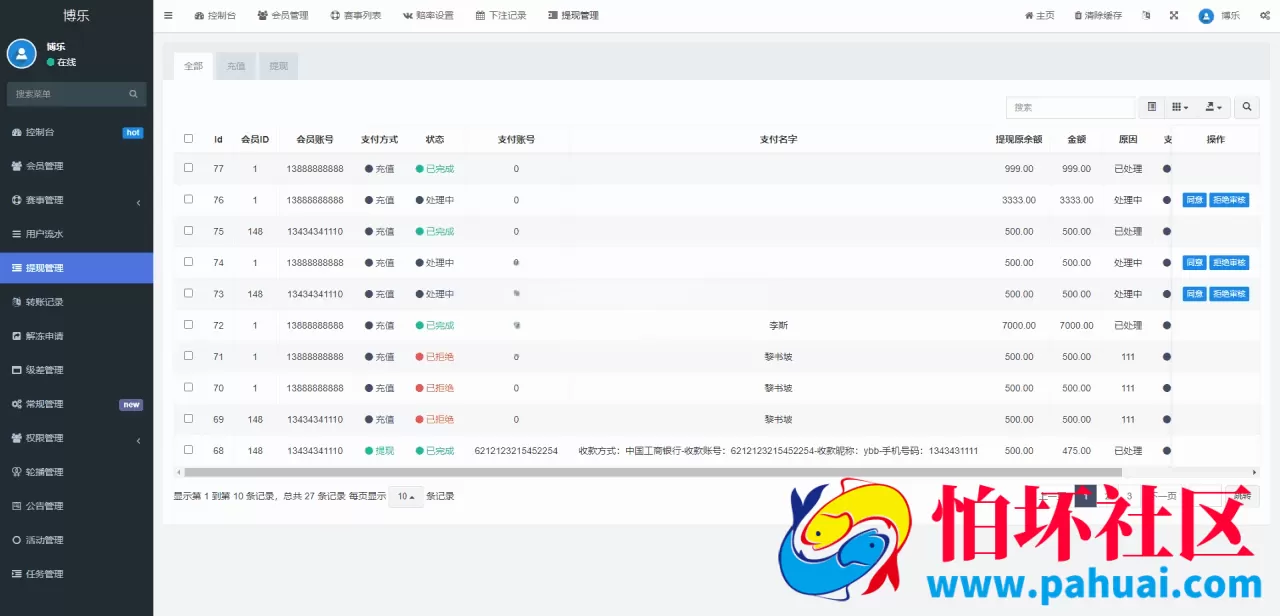Open 公告管理 in the left sidebar
The height and width of the screenshot is (616, 1280).
(76, 506)
